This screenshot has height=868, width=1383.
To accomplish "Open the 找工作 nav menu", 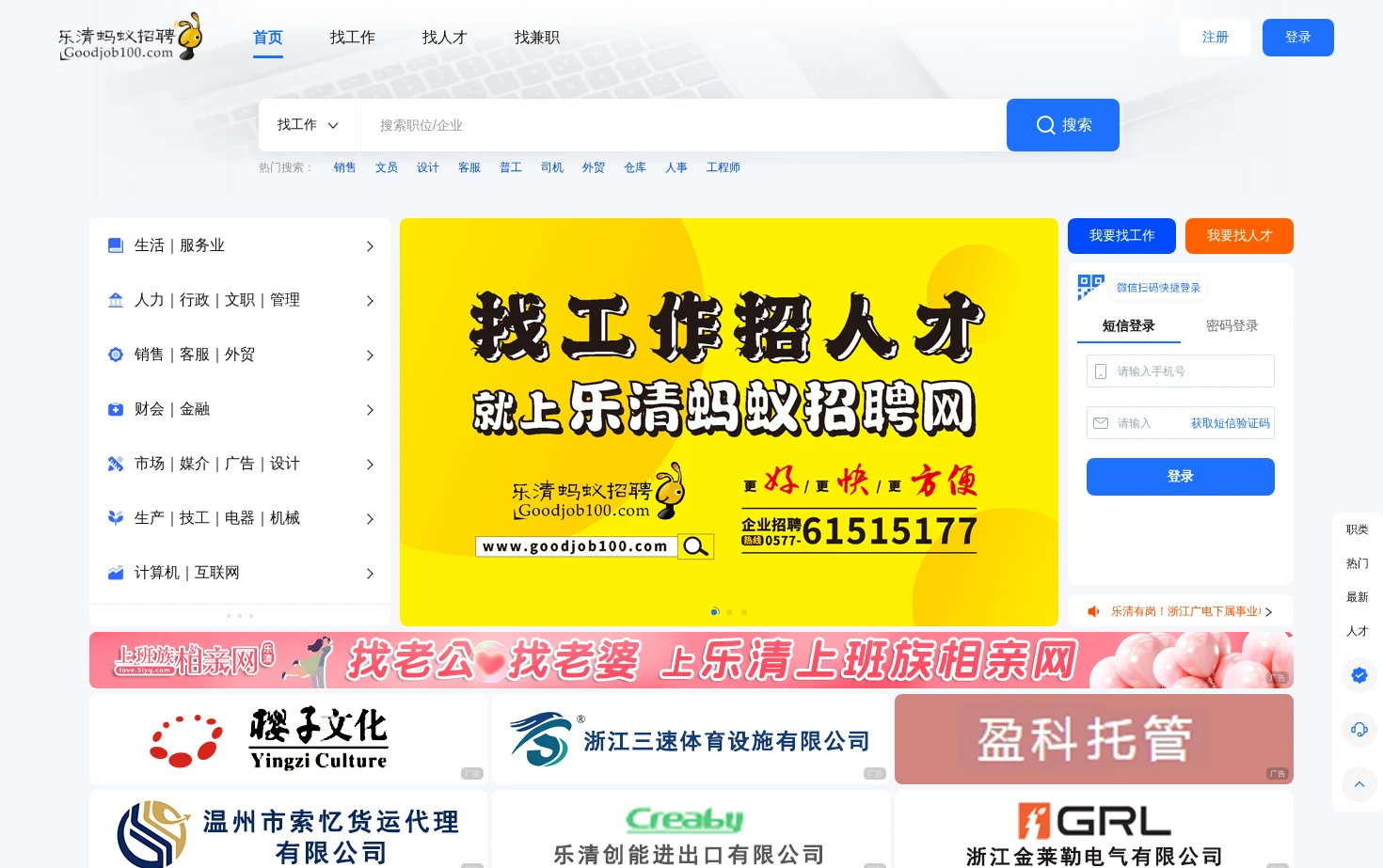I will click(x=353, y=38).
